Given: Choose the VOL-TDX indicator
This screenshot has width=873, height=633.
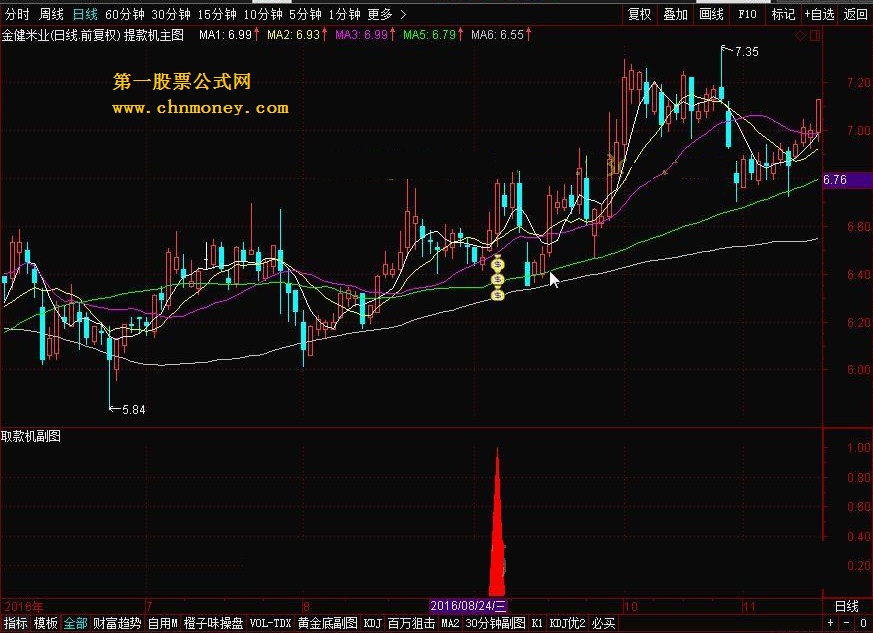Looking at the screenshot, I should [271, 624].
